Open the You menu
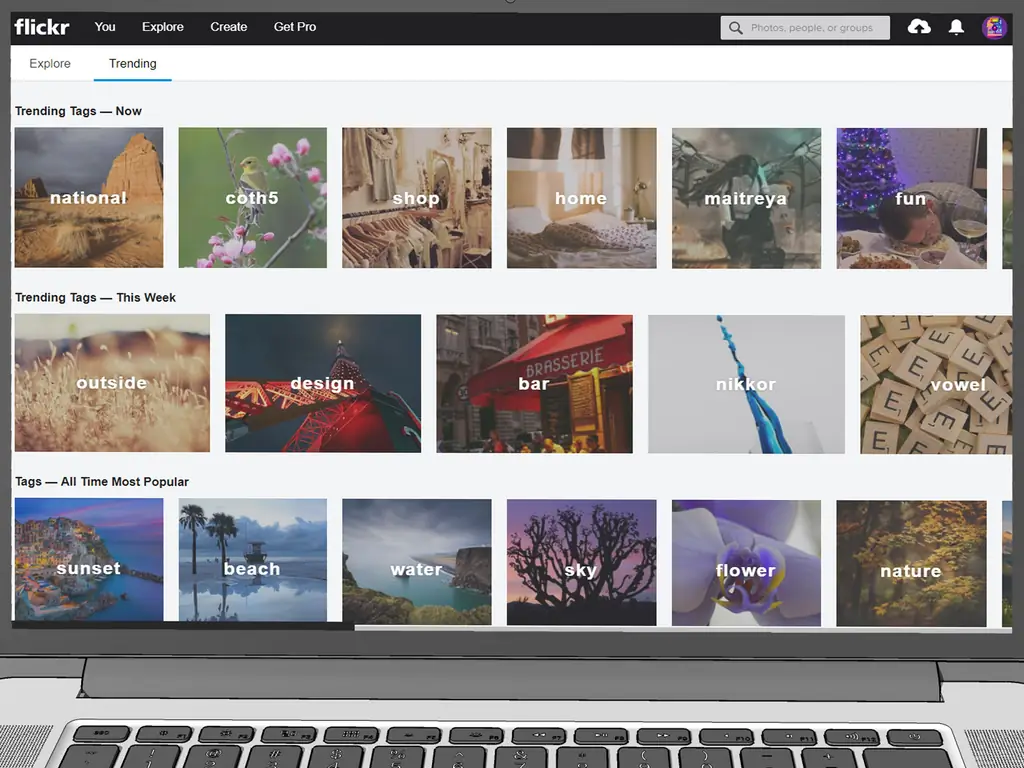Viewport: 1024px width, 768px height. tap(105, 27)
